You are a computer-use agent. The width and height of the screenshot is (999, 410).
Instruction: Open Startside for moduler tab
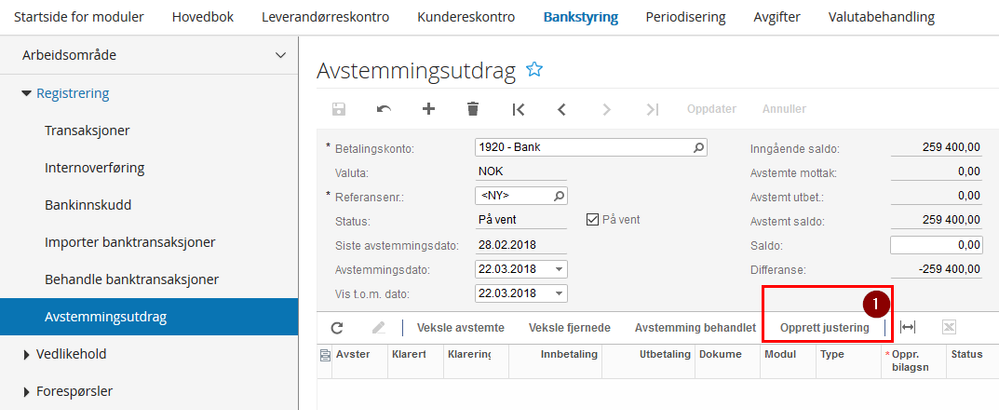point(79,17)
